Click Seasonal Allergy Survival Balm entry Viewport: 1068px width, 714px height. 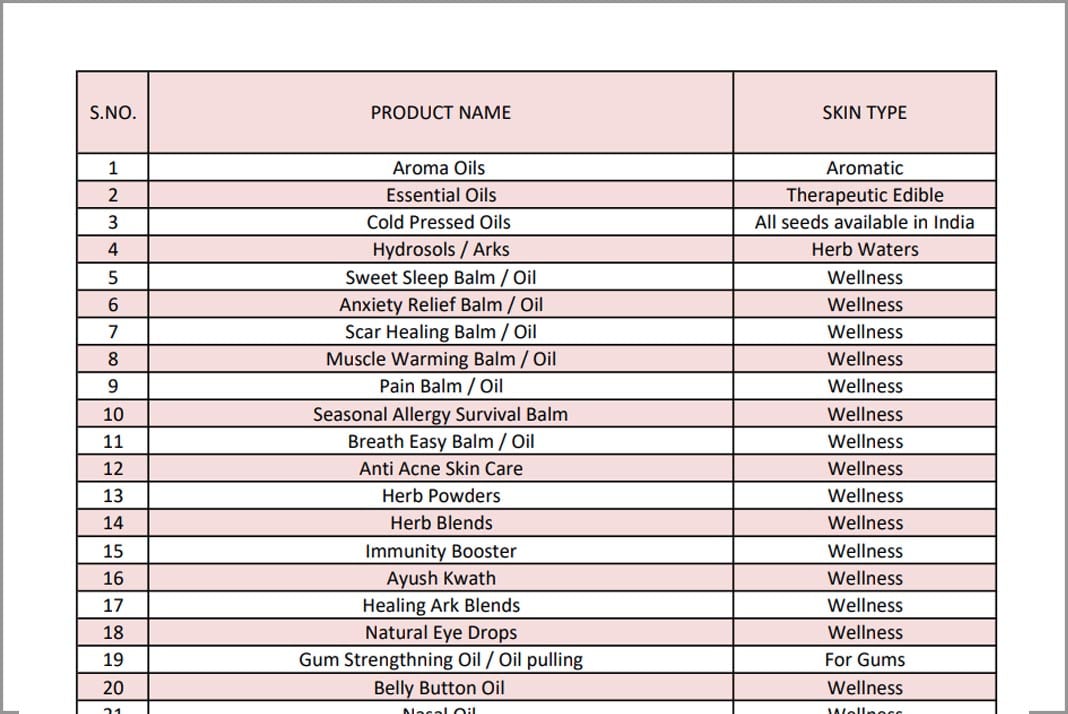coord(441,414)
